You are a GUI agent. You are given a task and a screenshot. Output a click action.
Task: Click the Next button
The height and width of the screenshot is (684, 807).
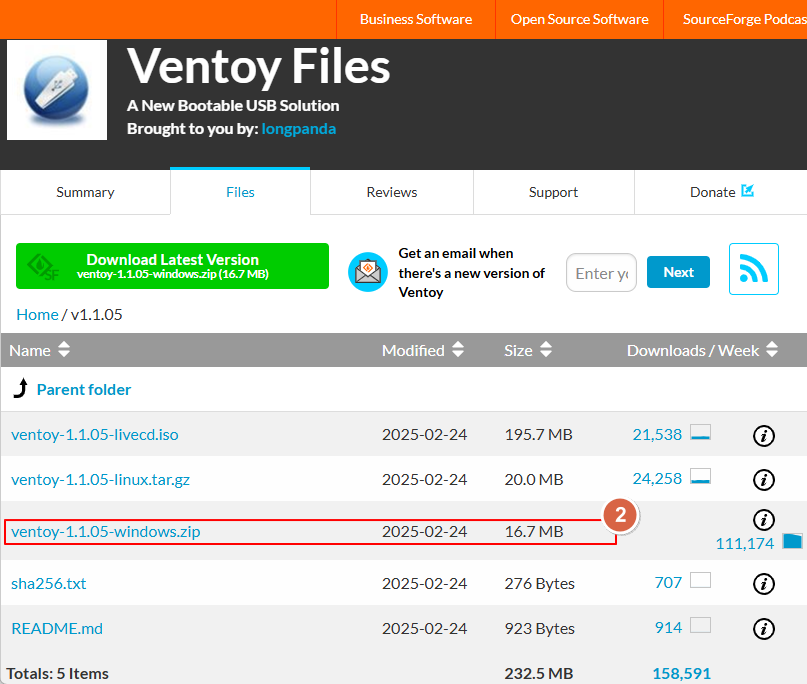point(678,272)
